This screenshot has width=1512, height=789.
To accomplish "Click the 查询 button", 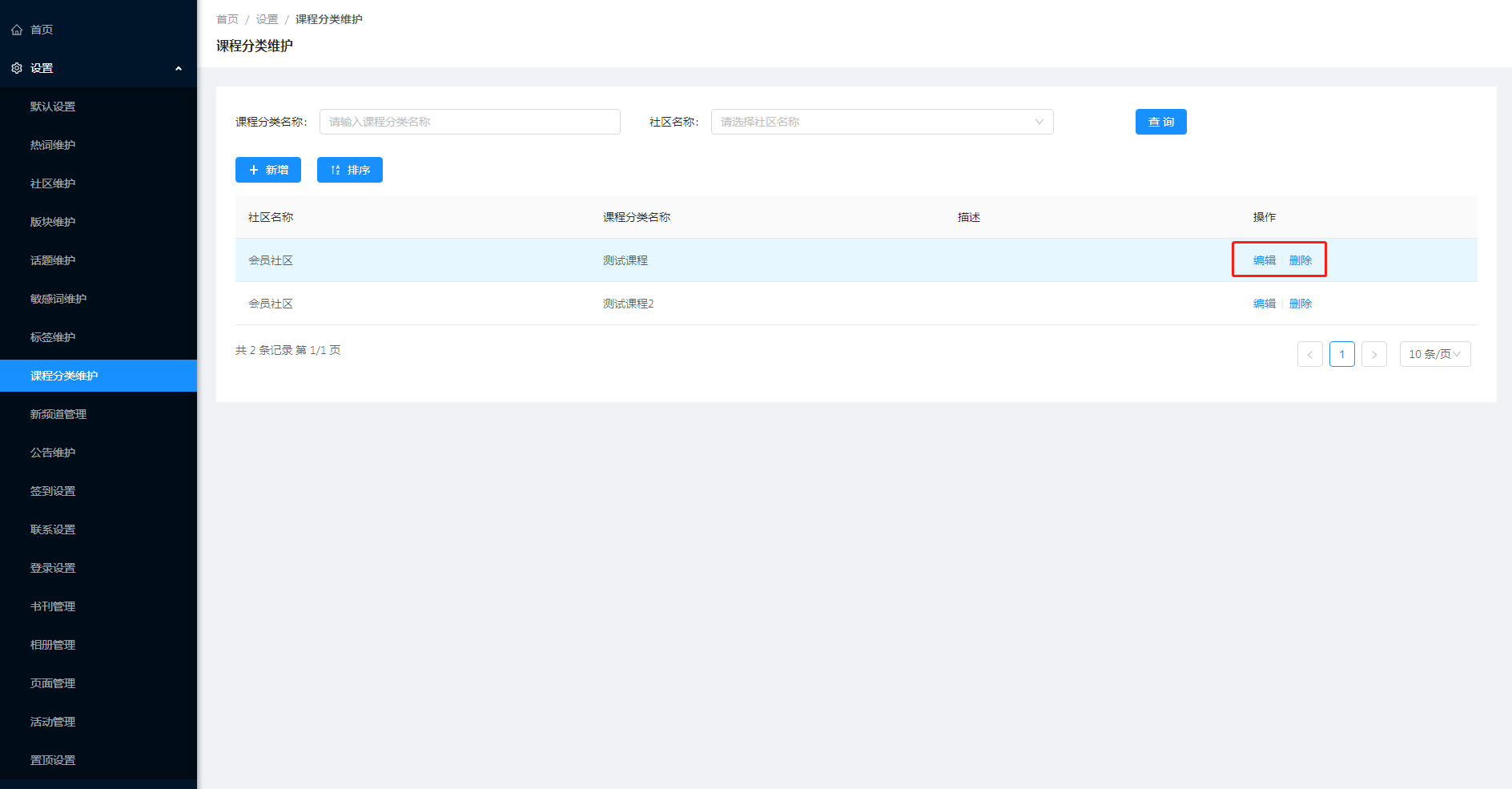I will pos(1161,122).
